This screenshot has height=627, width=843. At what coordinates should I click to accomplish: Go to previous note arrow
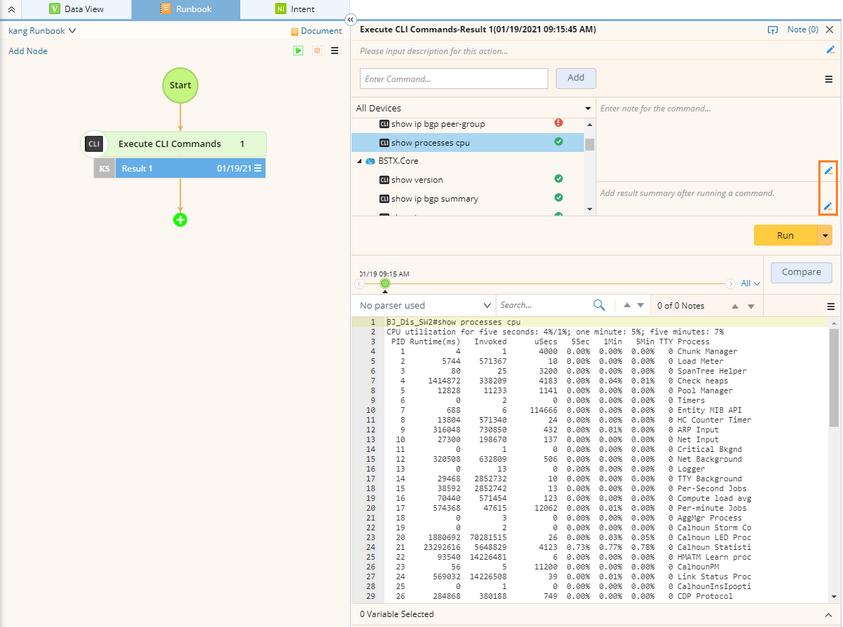(x=735, y=306)
